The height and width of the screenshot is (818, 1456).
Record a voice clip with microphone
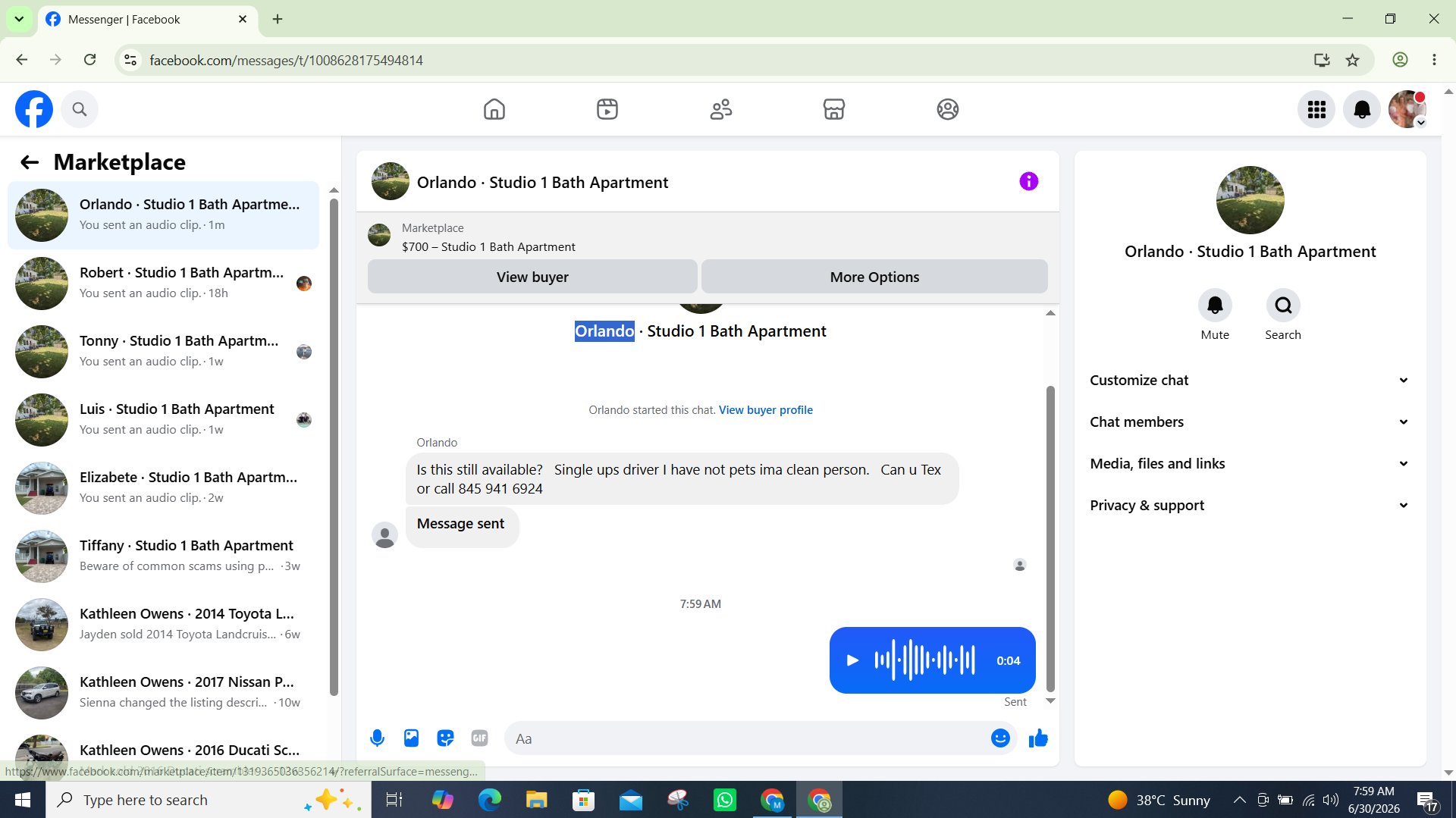[377, 738]
